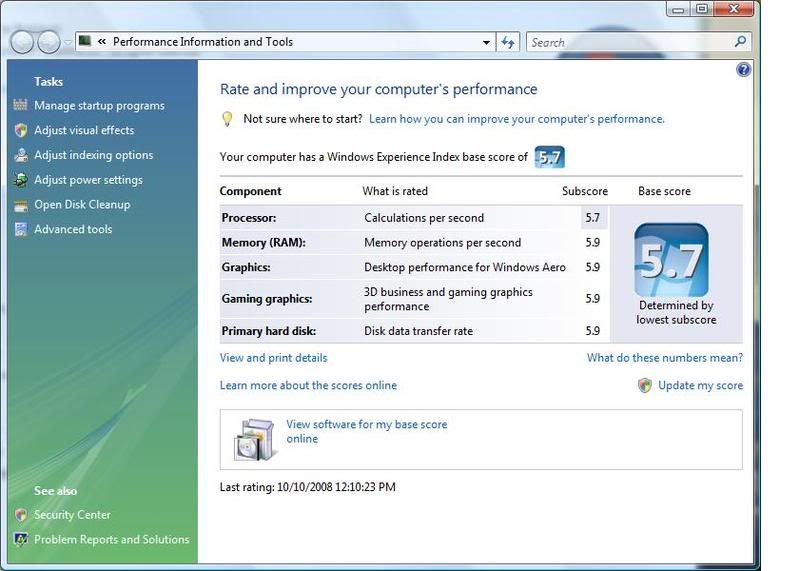The height and width of the screenshot is (571, 799).
Task: Click Performance Information and Tools address text
Action: pos(203,42)
